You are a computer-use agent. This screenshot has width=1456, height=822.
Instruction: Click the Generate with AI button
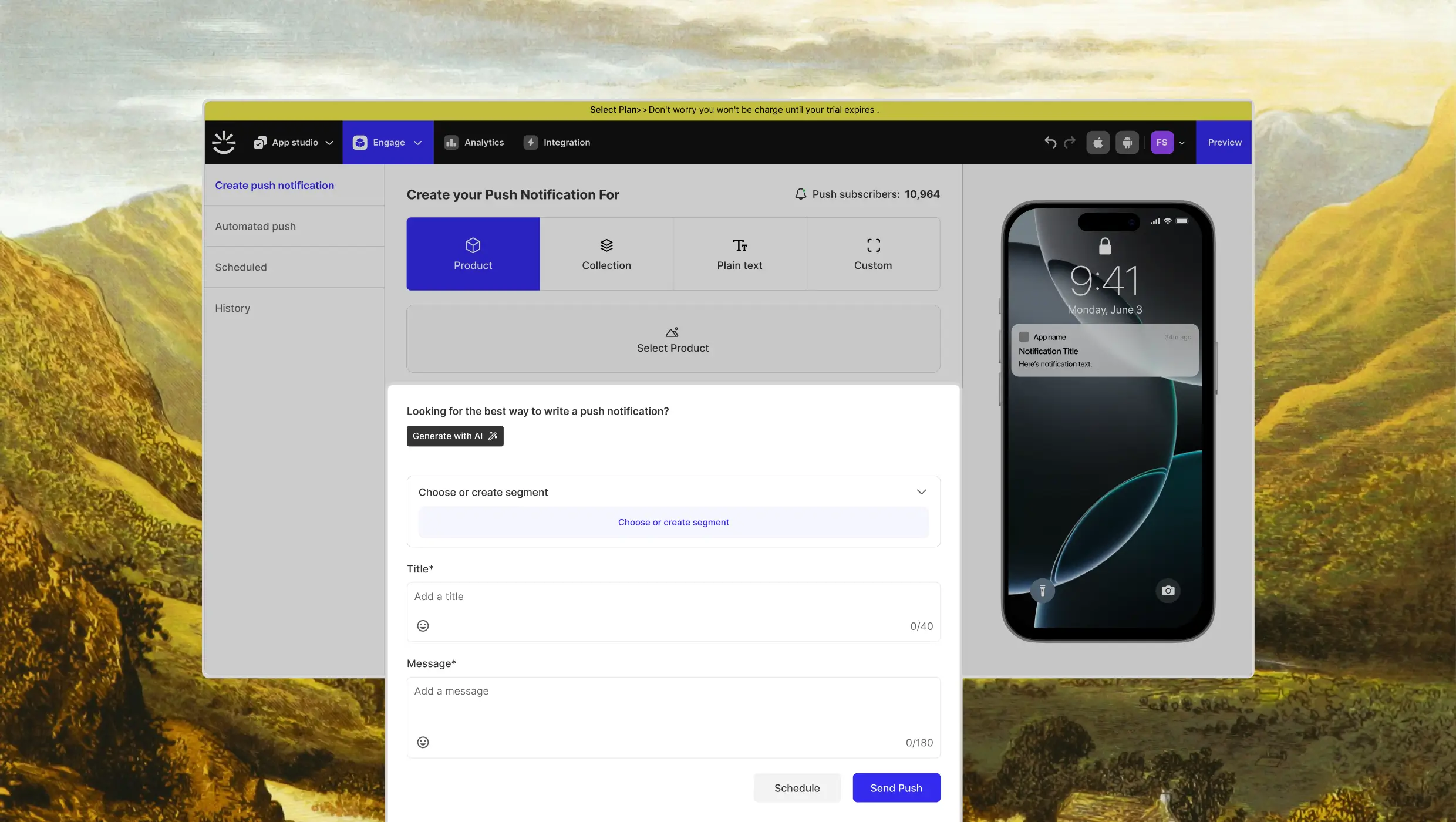(455, 436)
